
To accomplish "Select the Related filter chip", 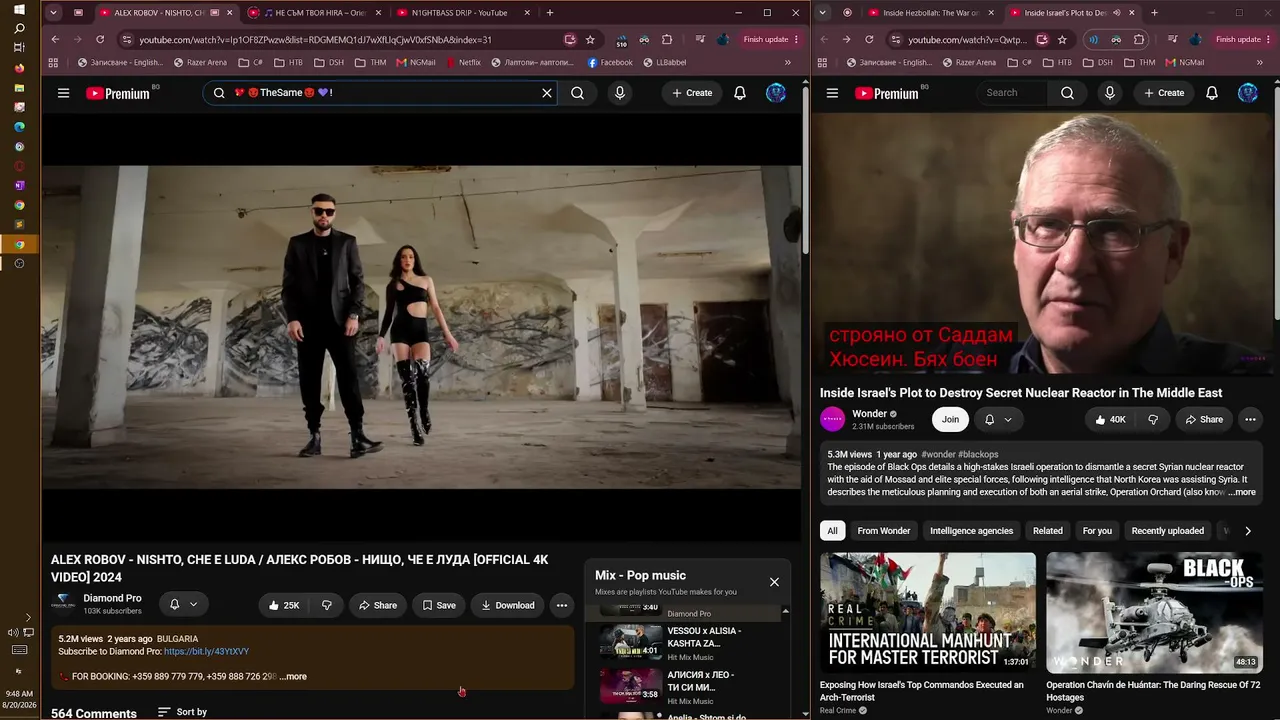I will [1048, 531].
